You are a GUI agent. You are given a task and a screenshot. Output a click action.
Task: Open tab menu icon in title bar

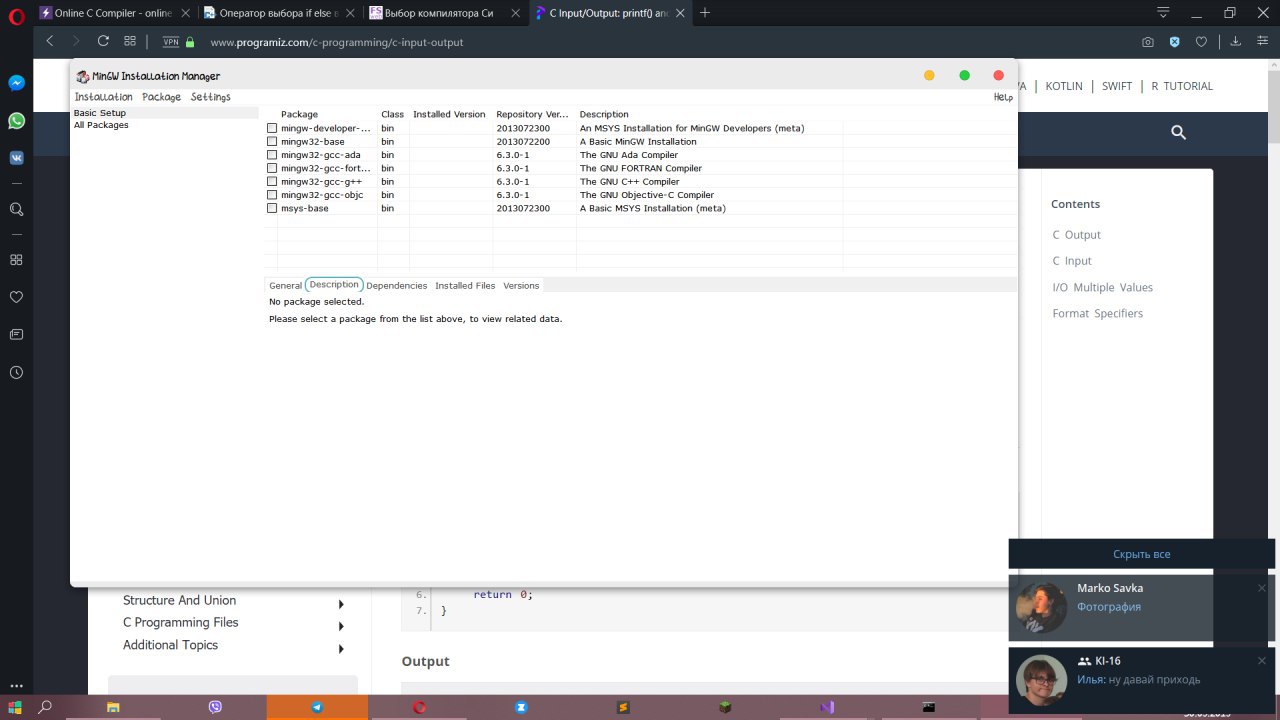[x=1163, y=13]
